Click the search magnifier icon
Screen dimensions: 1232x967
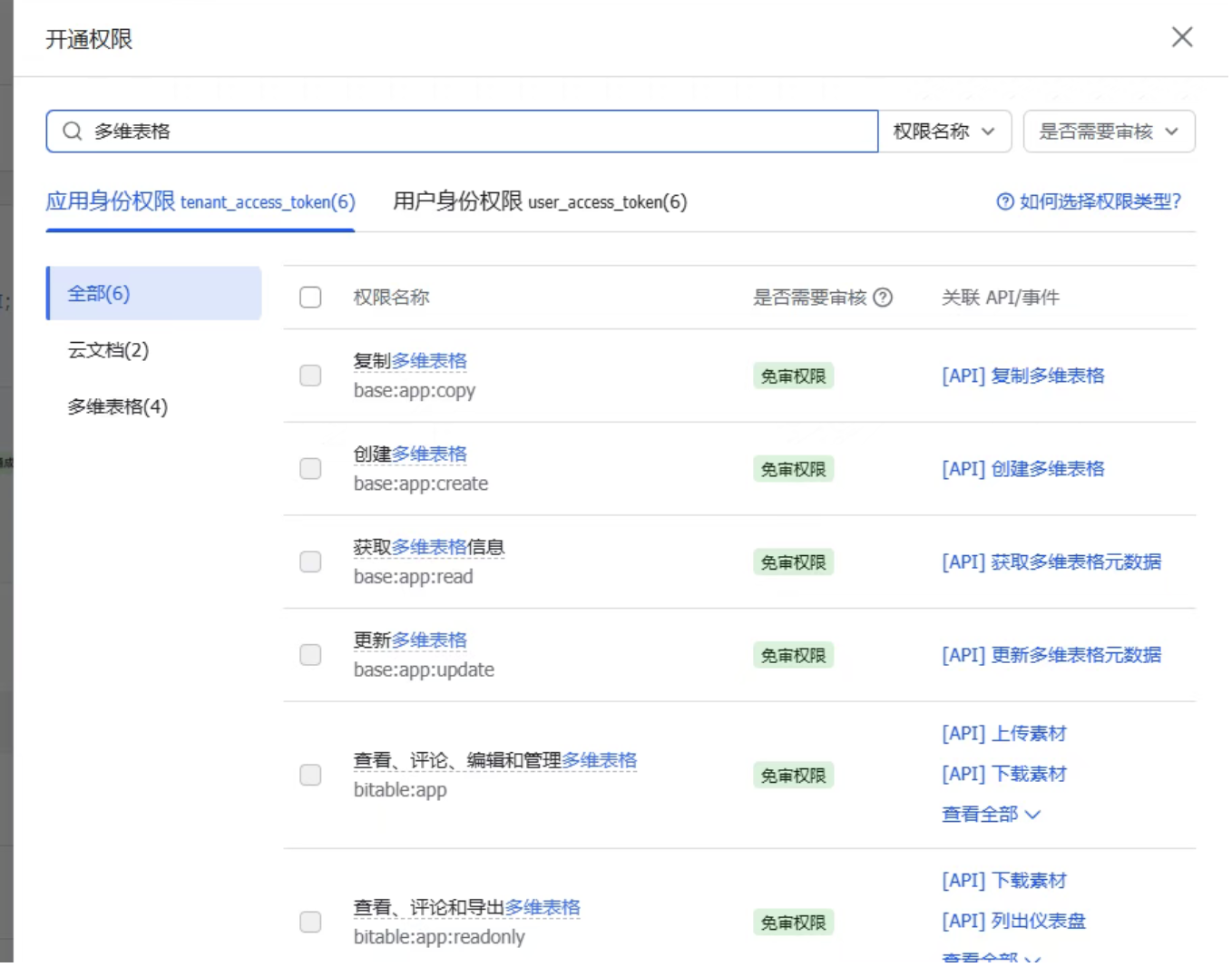(73, 132)
